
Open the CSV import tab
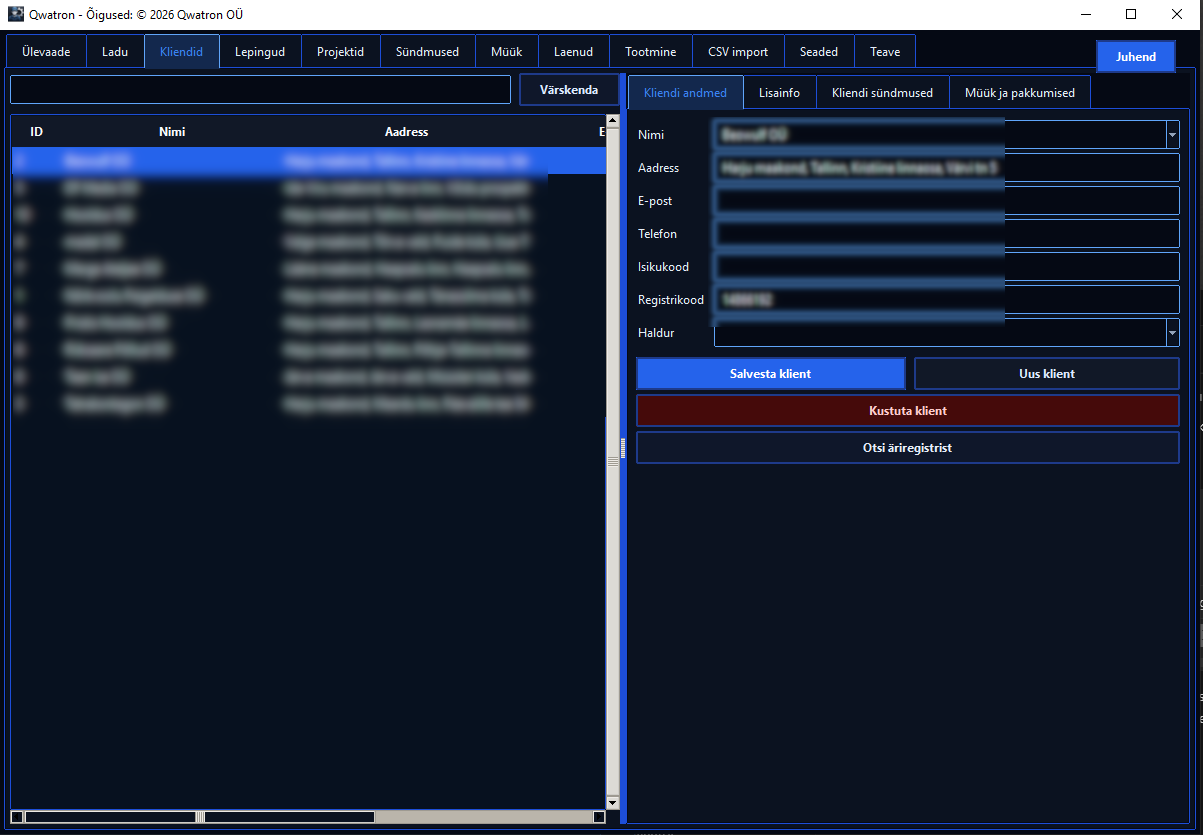point(738,52)
